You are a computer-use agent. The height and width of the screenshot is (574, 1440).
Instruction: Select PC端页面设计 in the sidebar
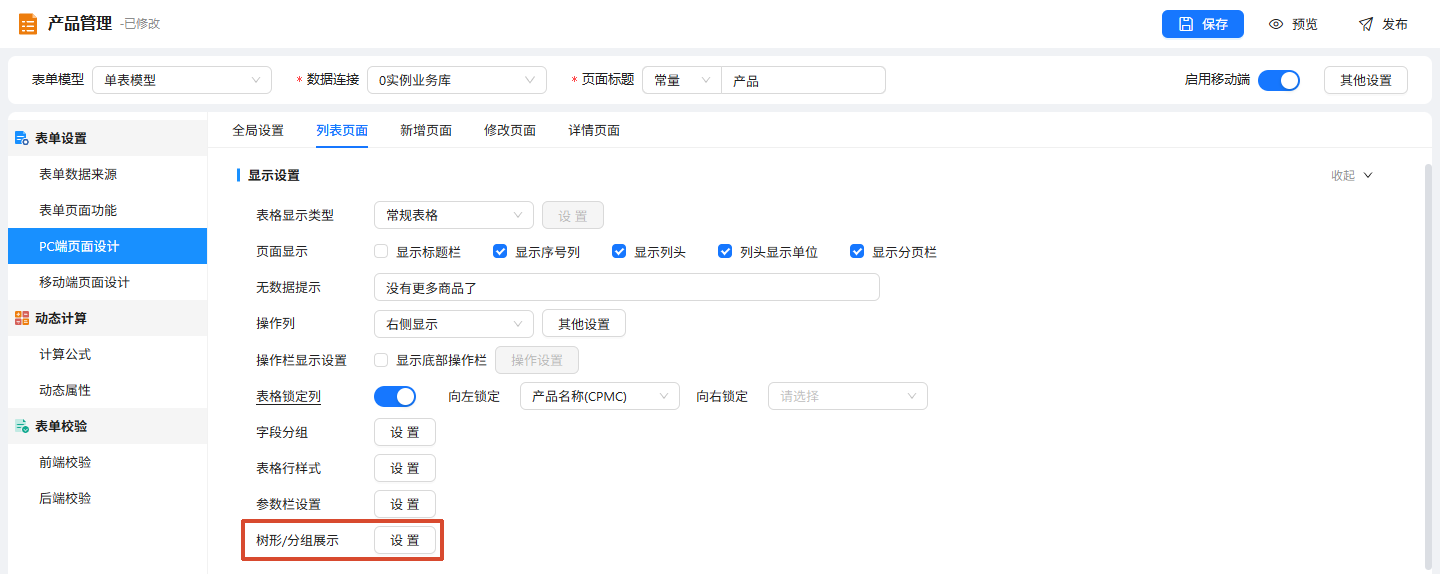point(107,246)
